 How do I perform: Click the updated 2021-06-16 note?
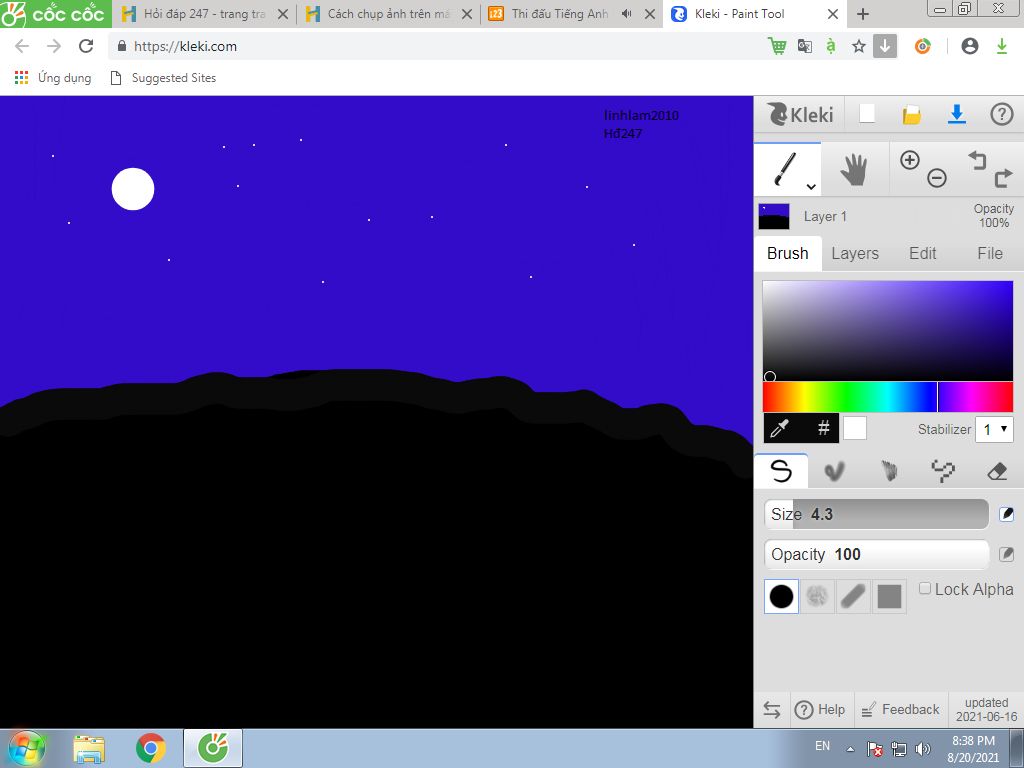pos(986,710)
